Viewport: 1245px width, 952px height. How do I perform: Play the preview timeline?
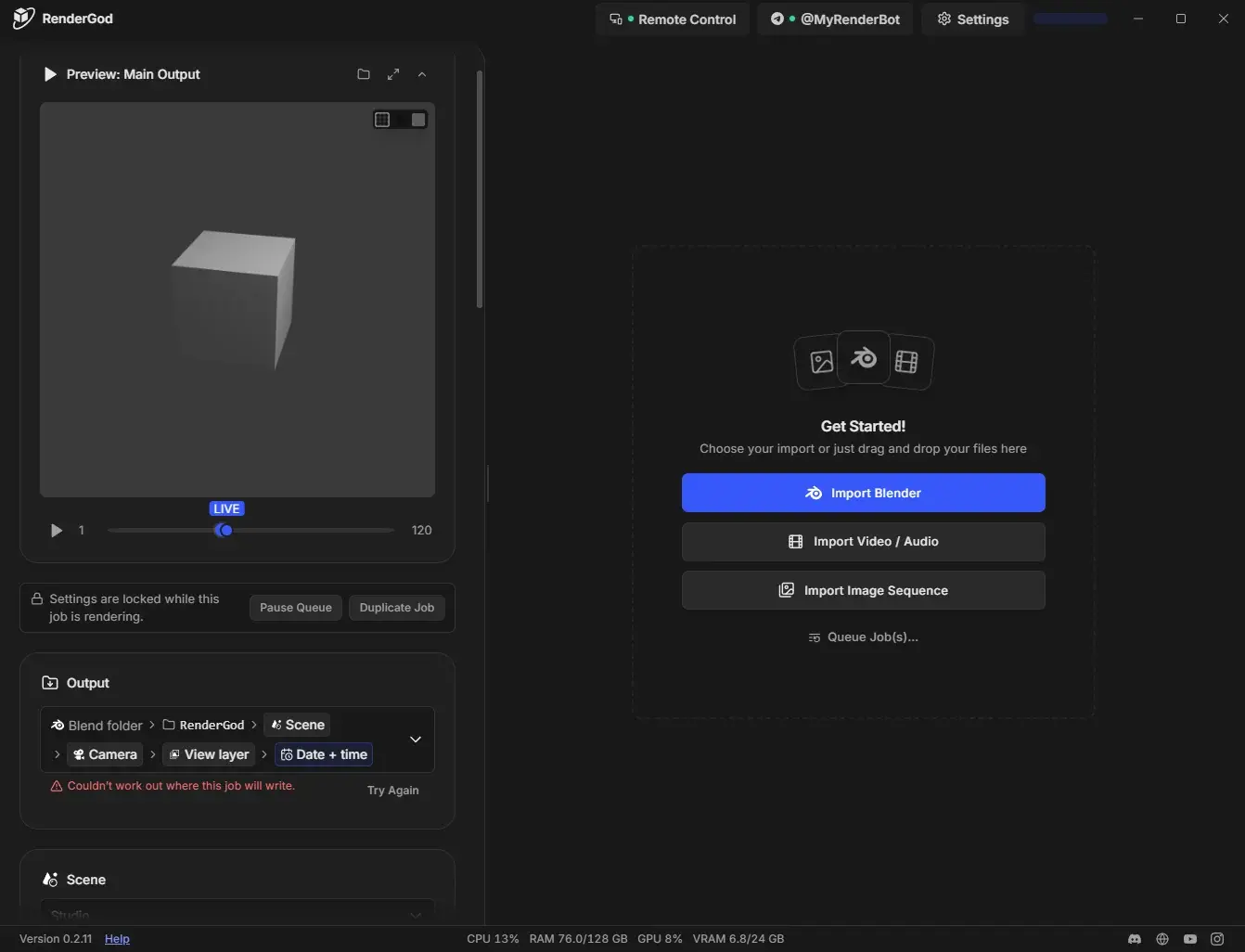(57, 531)
